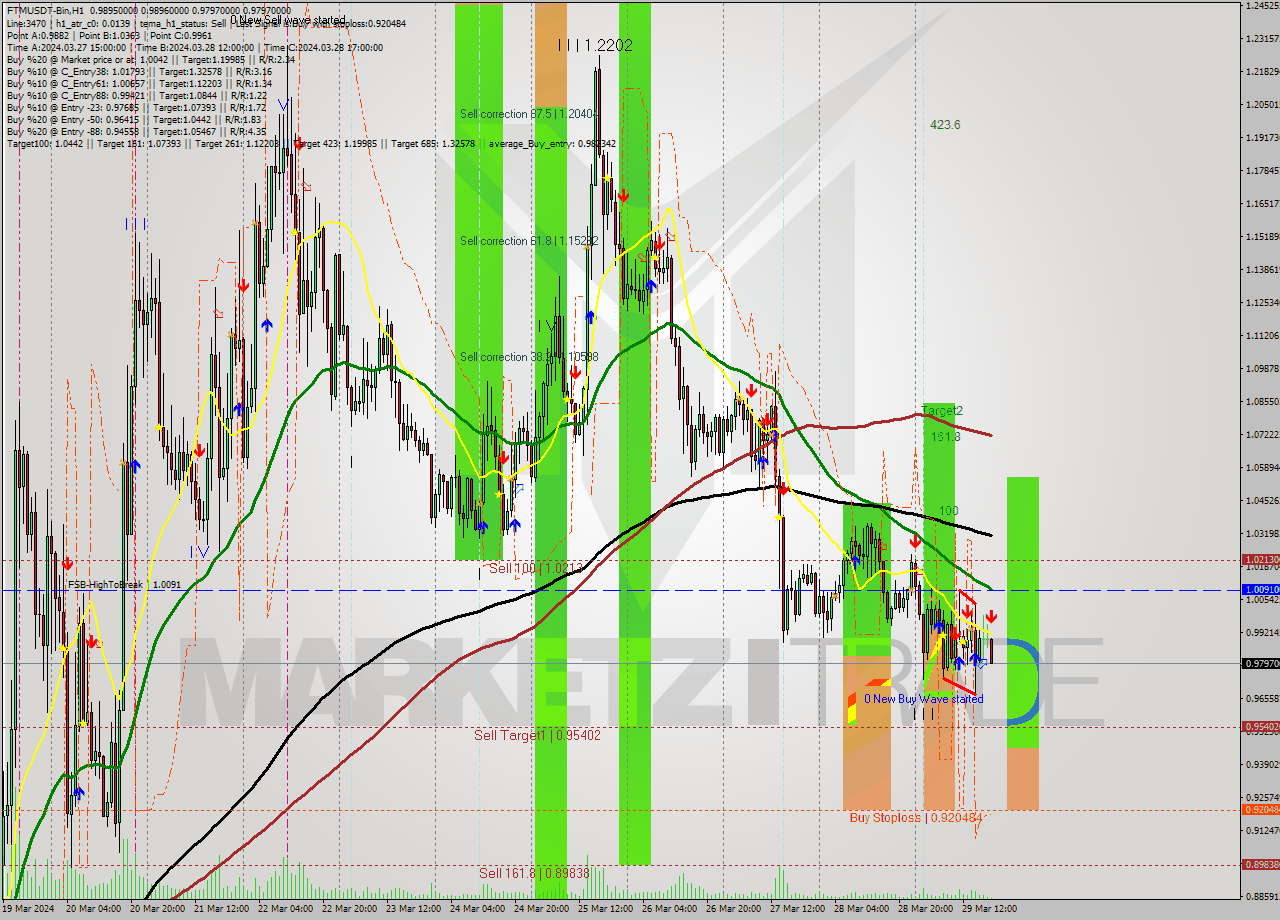Click the 'average_Buy_entry' value text
Image resolution: width=1280 pixels, height=920 pixels.
(x=552, y=144)
